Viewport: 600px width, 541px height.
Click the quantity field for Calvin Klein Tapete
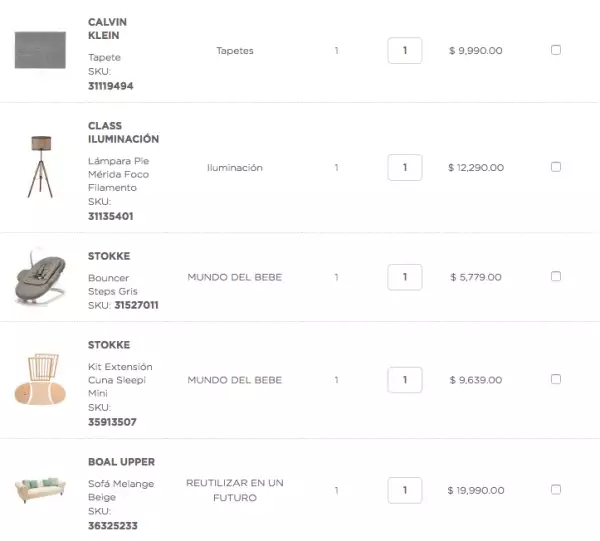pyautogui.click(x=405, y=50)
